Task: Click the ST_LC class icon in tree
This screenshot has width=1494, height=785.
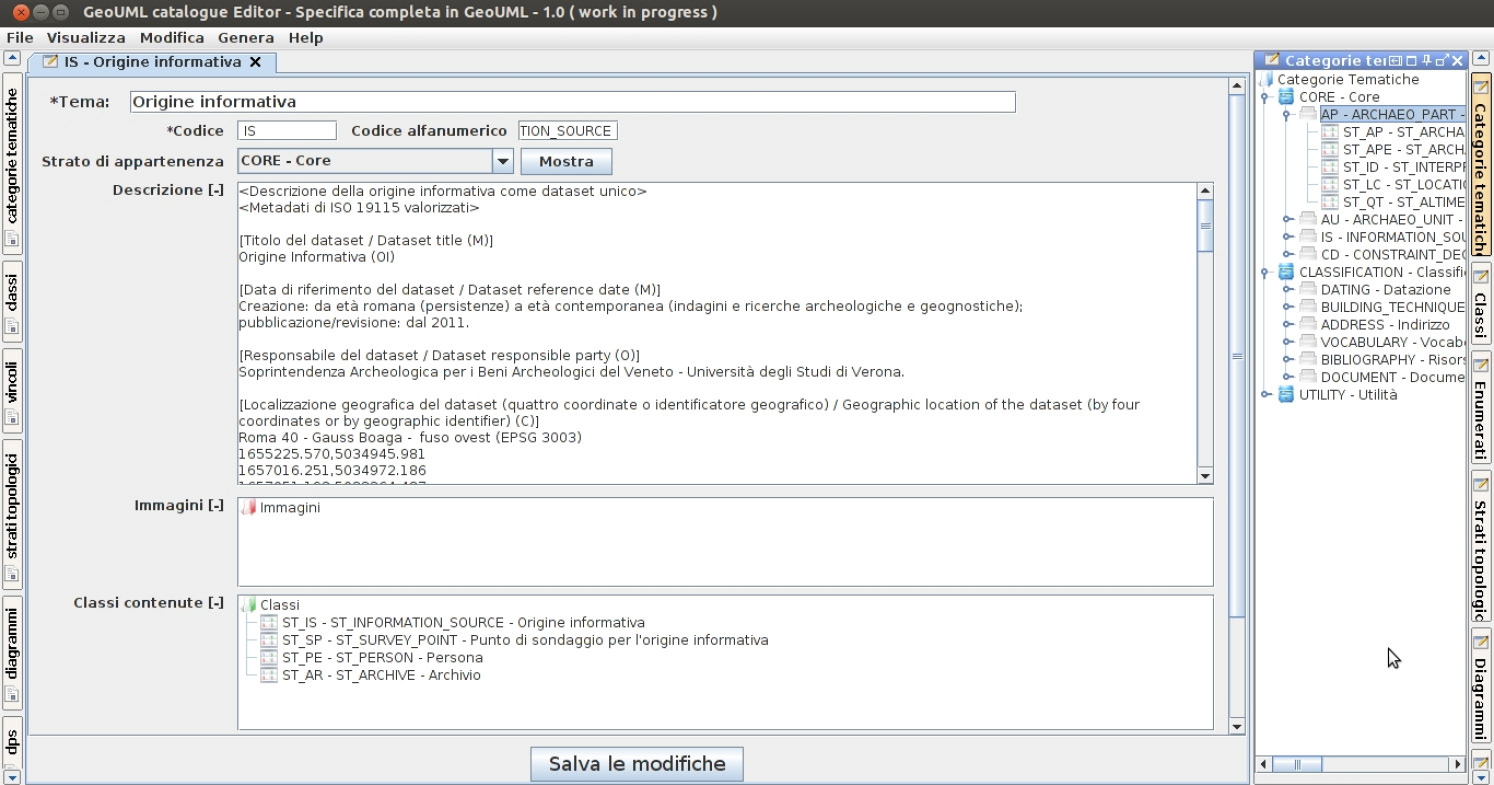Action: [x=1330, y=185]
